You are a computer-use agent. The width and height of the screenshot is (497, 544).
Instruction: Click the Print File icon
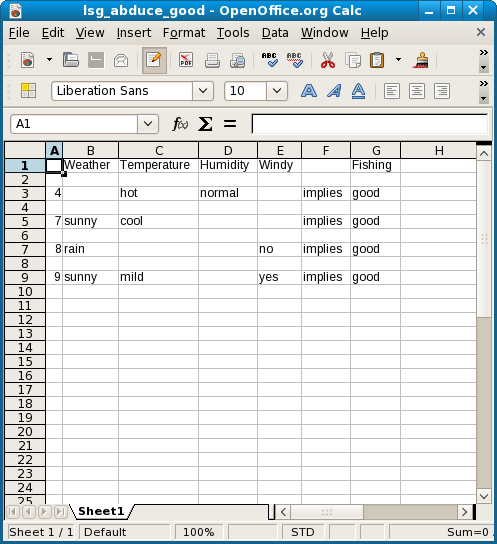coord(212,60)
